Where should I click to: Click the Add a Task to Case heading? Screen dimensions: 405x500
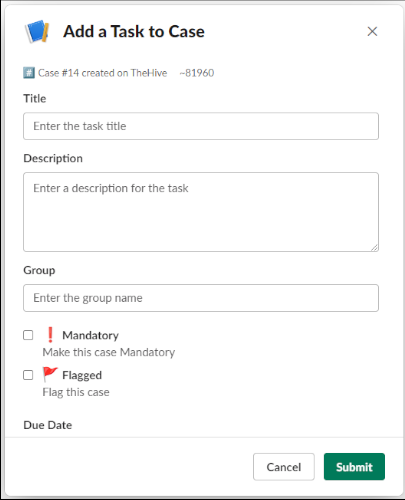point(134,32)
